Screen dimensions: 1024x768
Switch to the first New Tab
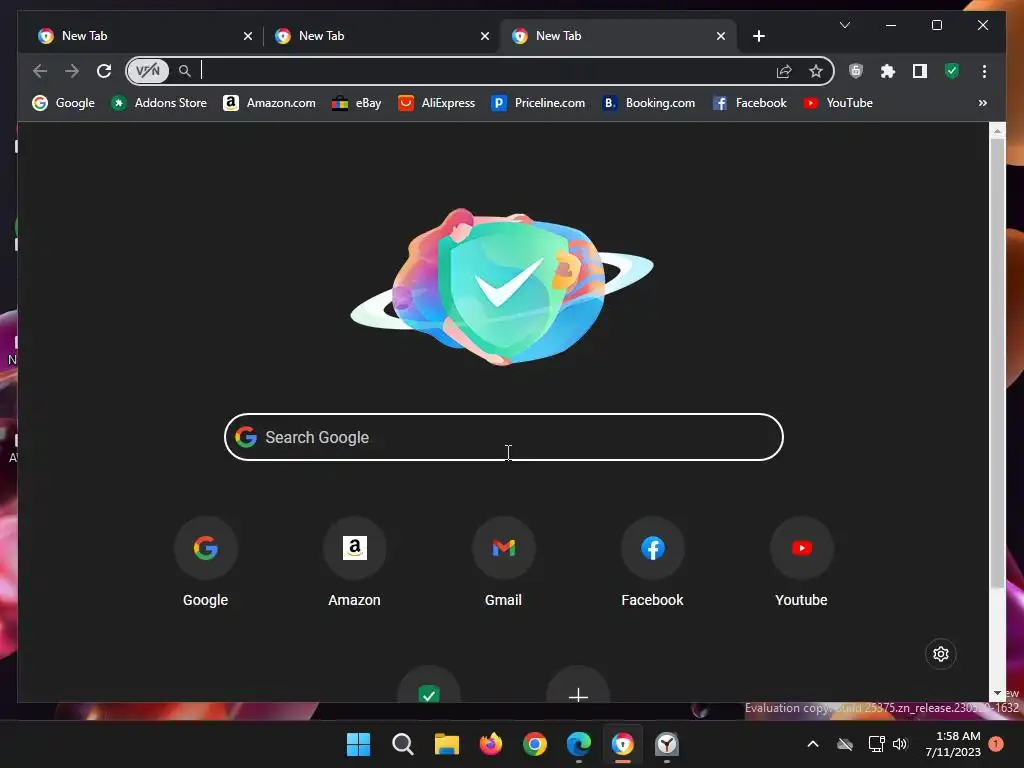coord(140,36)
